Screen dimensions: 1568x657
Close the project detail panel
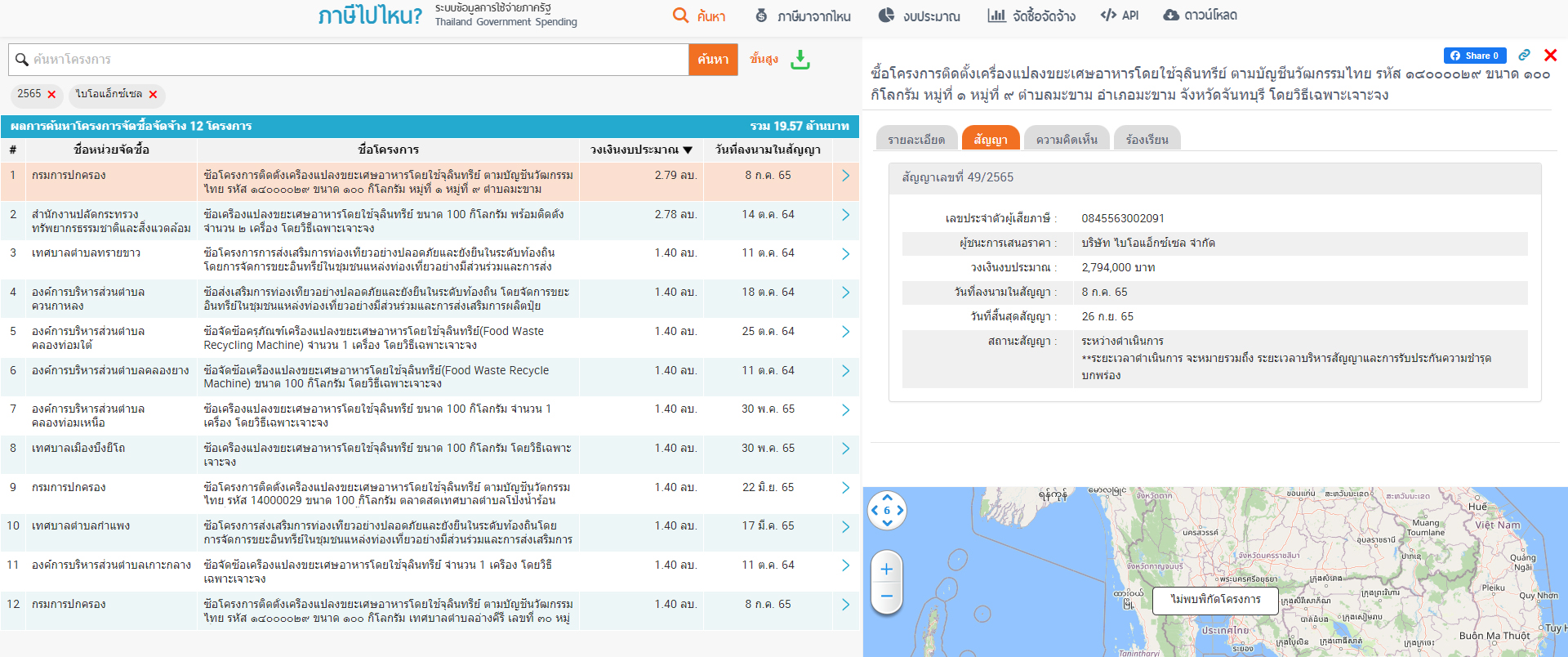point(1550,55)
